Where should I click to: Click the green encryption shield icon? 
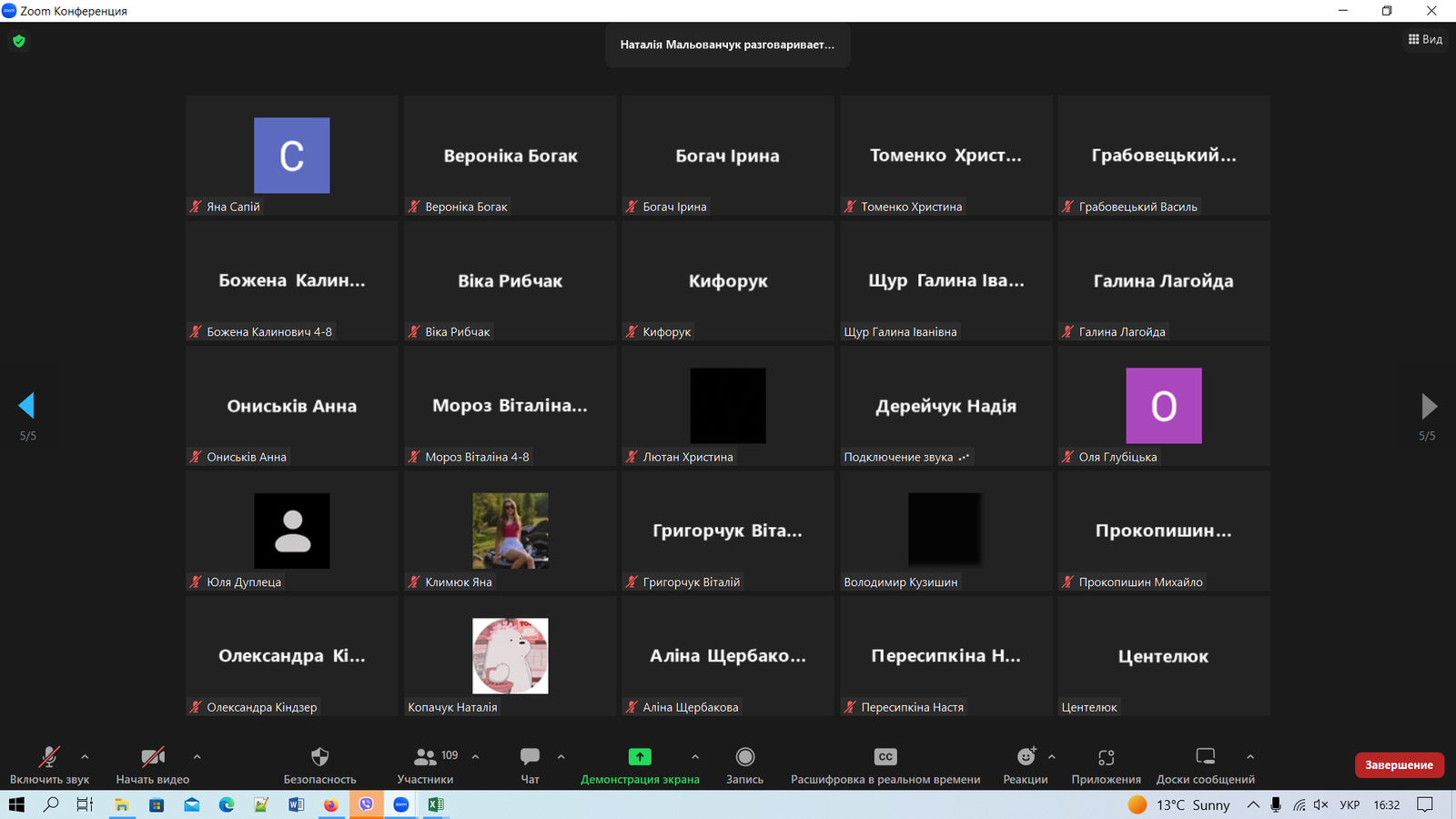point(19,41)
